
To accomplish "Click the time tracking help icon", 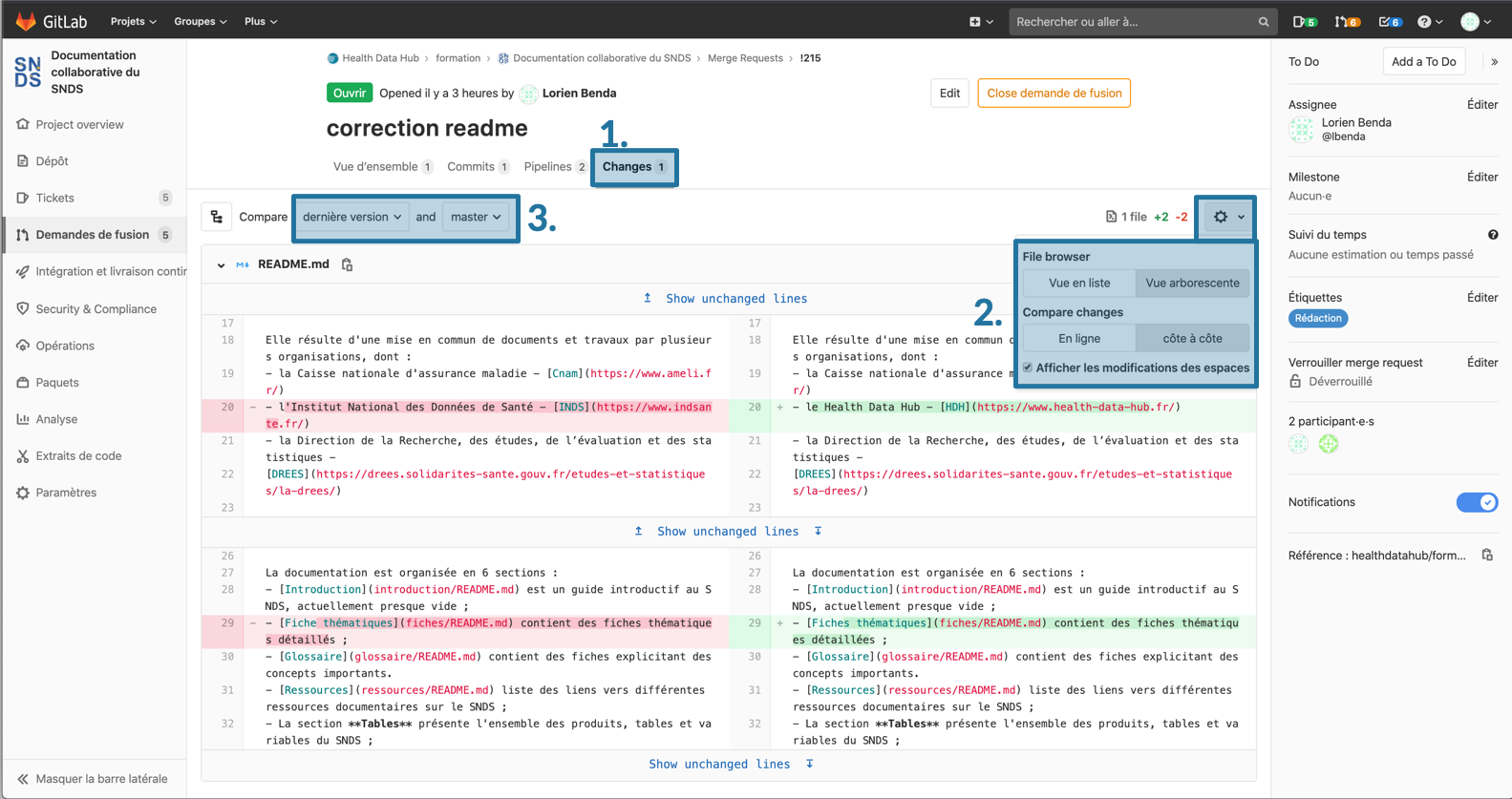I will point(1493,235).
